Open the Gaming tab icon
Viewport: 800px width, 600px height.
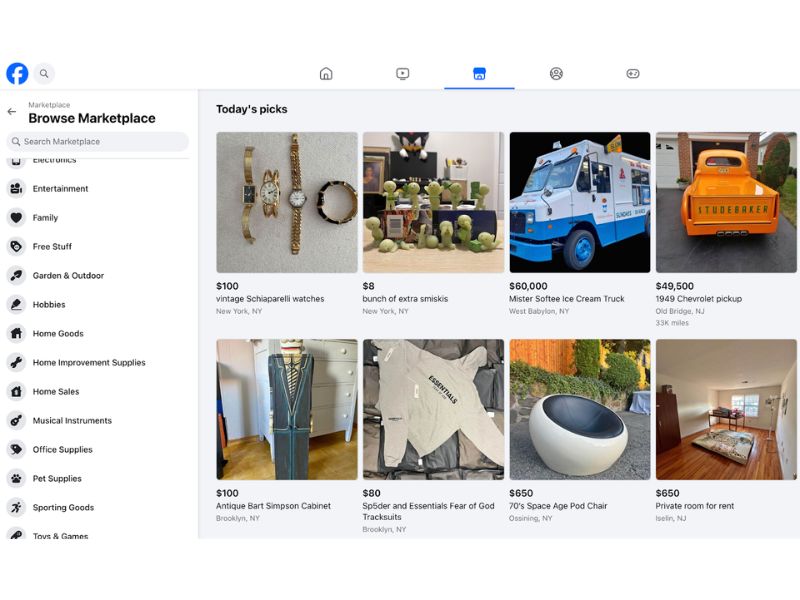pyautogui.click(x=633, y=73)
